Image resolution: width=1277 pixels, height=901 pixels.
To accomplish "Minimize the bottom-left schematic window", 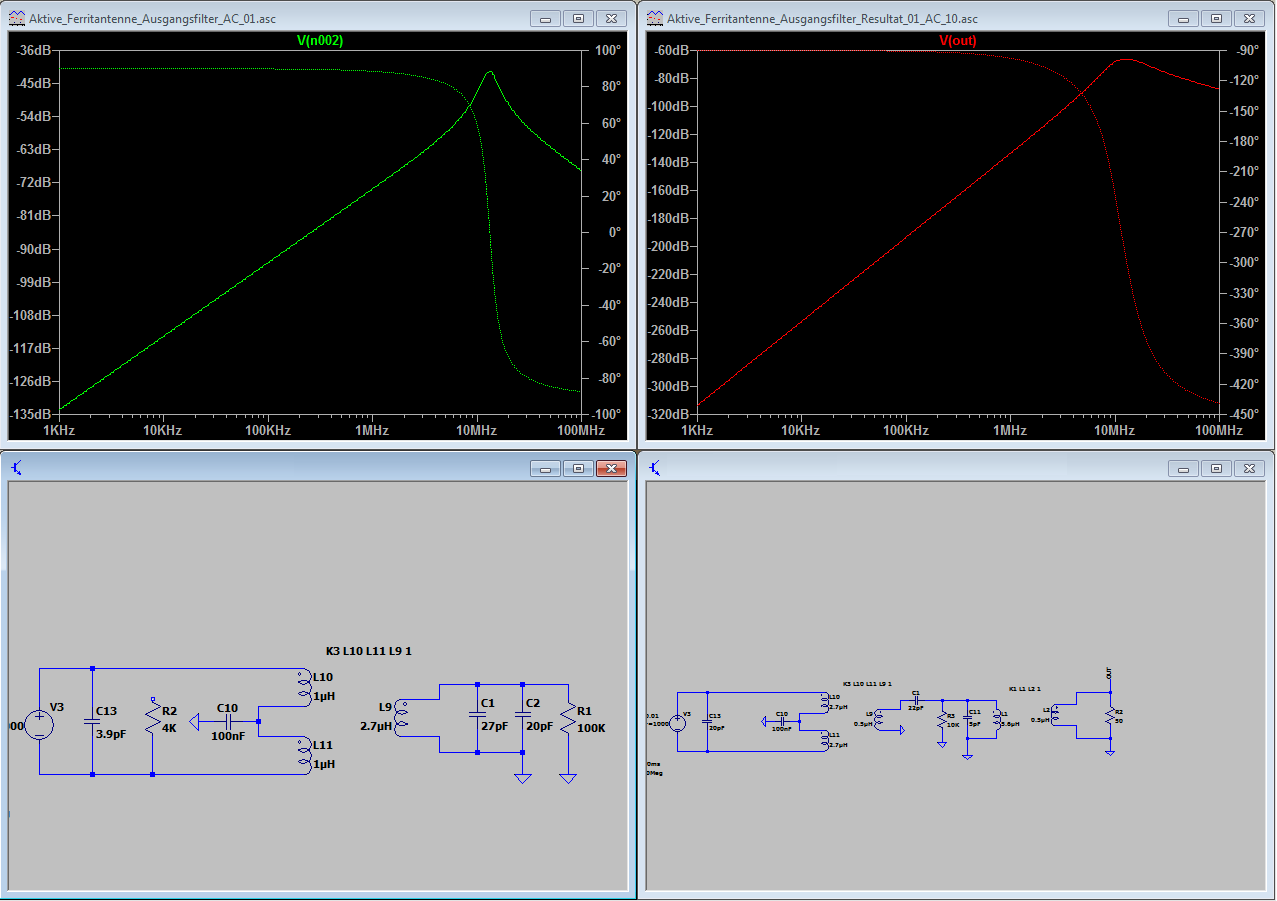I will pyautogui.click(x=547, y=468).
